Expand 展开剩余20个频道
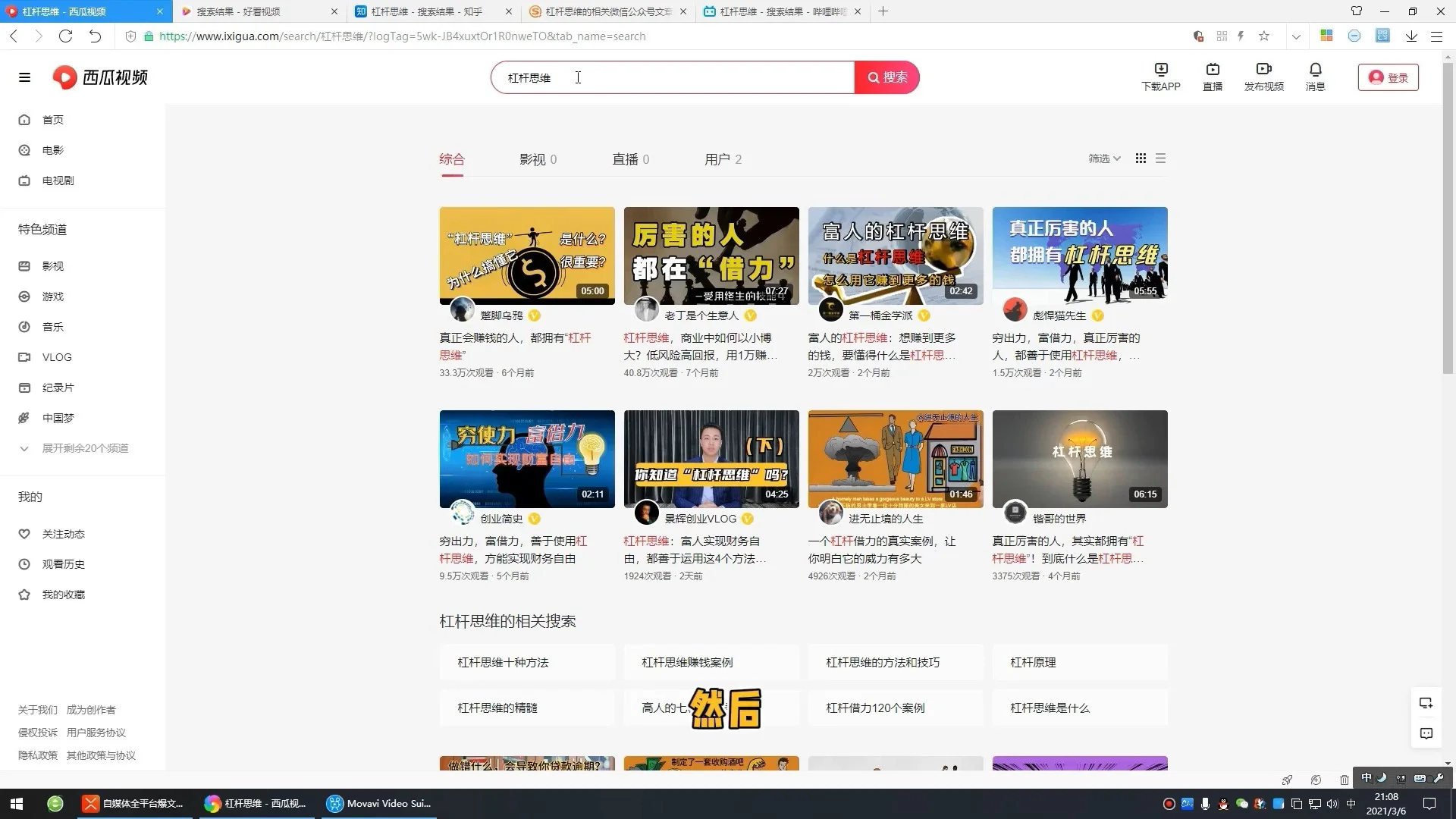The height and width of the screenshot is (819, 1456). coord(85,448)
